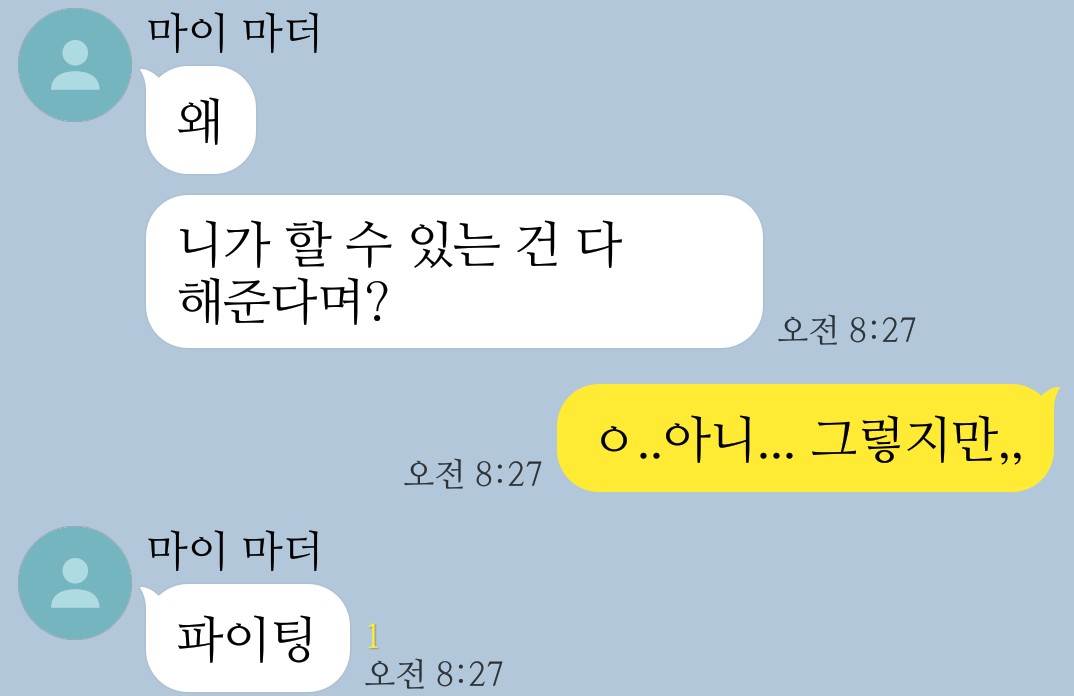Click the text line 니가 할 수 있는 건 다
This screenshot has height=696, width=1074.
401,245
